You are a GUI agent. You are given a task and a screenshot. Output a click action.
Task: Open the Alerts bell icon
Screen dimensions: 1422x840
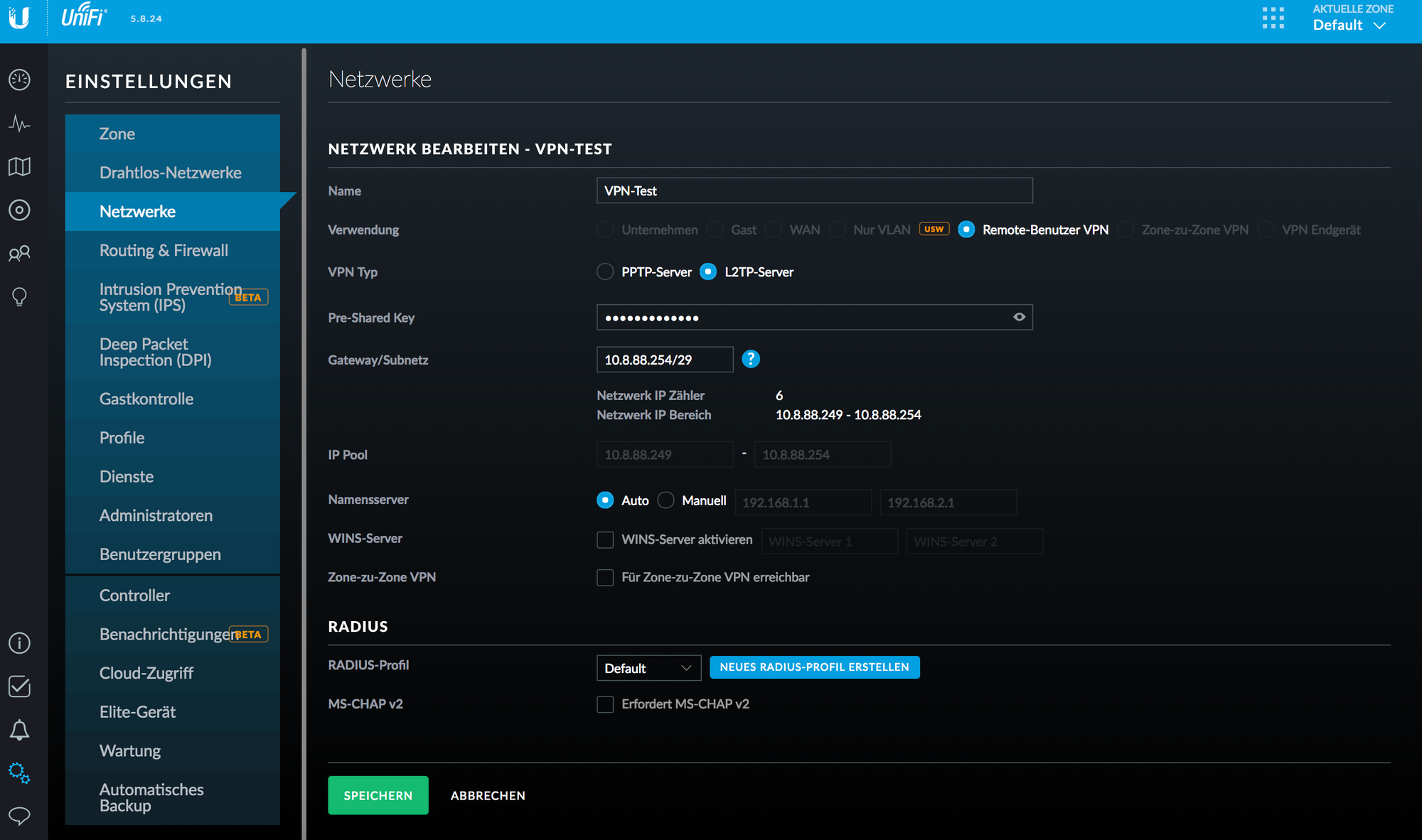click(19, 730)
